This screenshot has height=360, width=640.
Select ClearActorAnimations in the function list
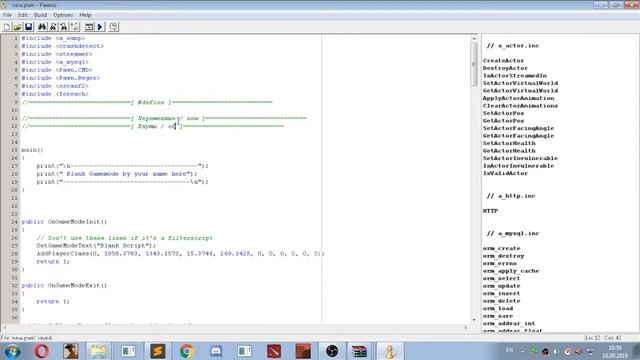[520, 106]
